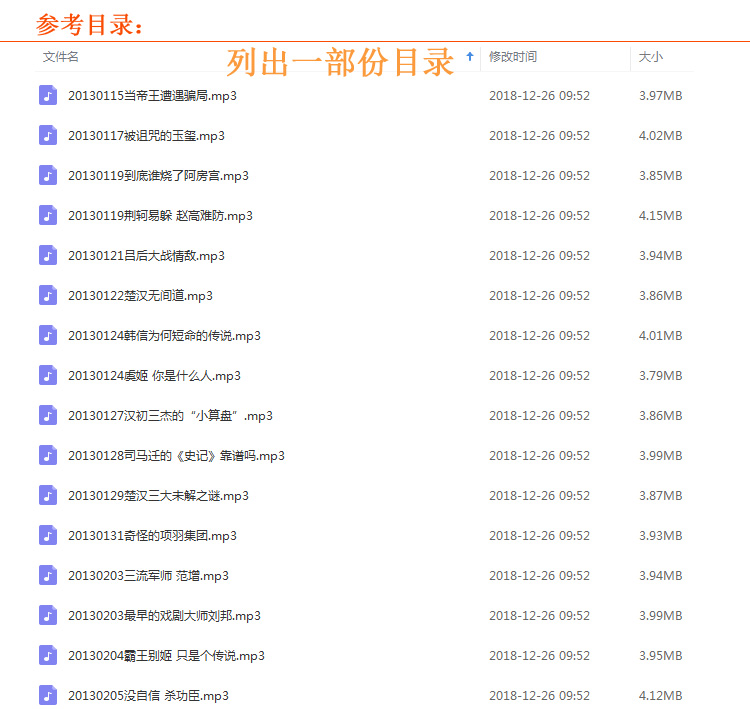Select 20130204霸王别姬 只是个传说.mp3 entry
Screen dimensions: 750x709
click(166, 656)
